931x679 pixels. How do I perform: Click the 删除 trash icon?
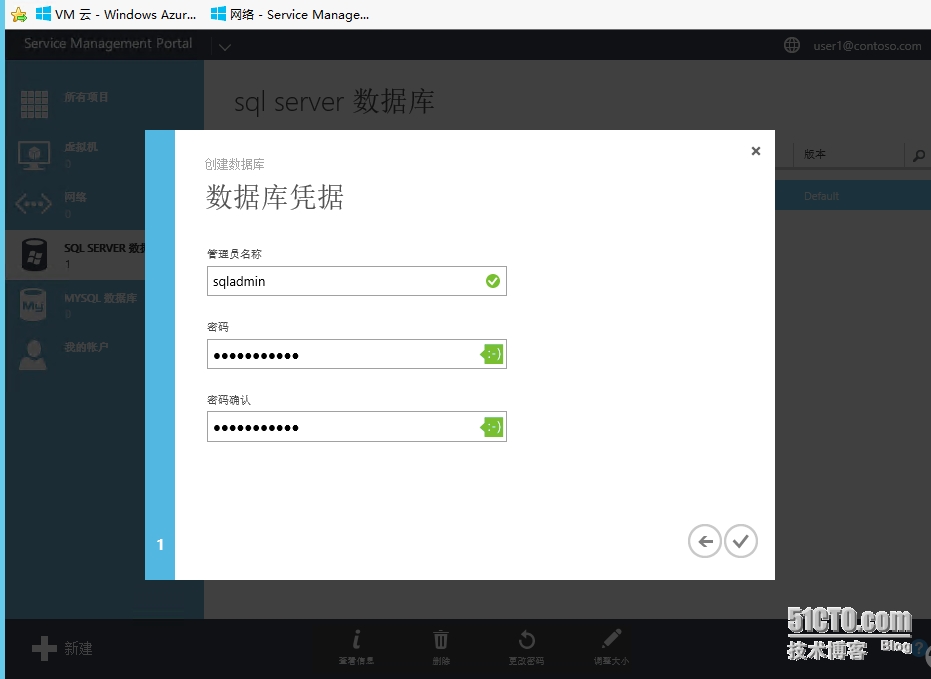pos(441,640)
